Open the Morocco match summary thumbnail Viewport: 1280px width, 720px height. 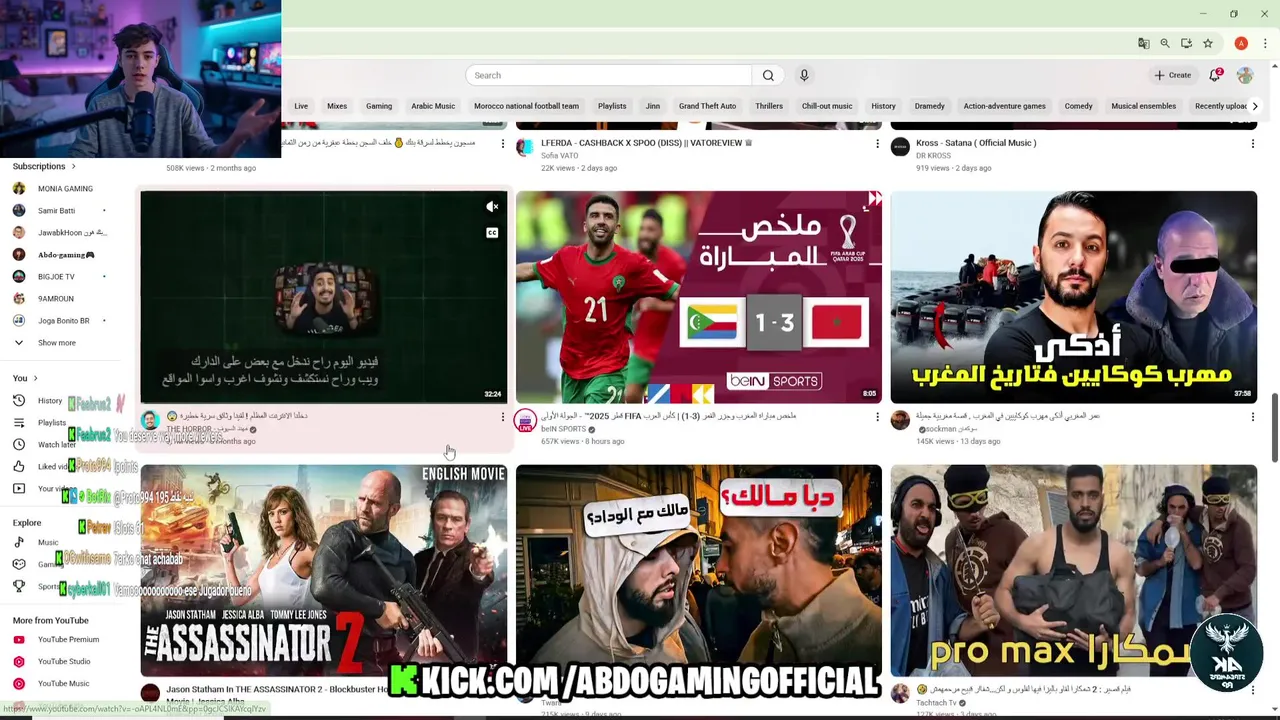[699, 297]
